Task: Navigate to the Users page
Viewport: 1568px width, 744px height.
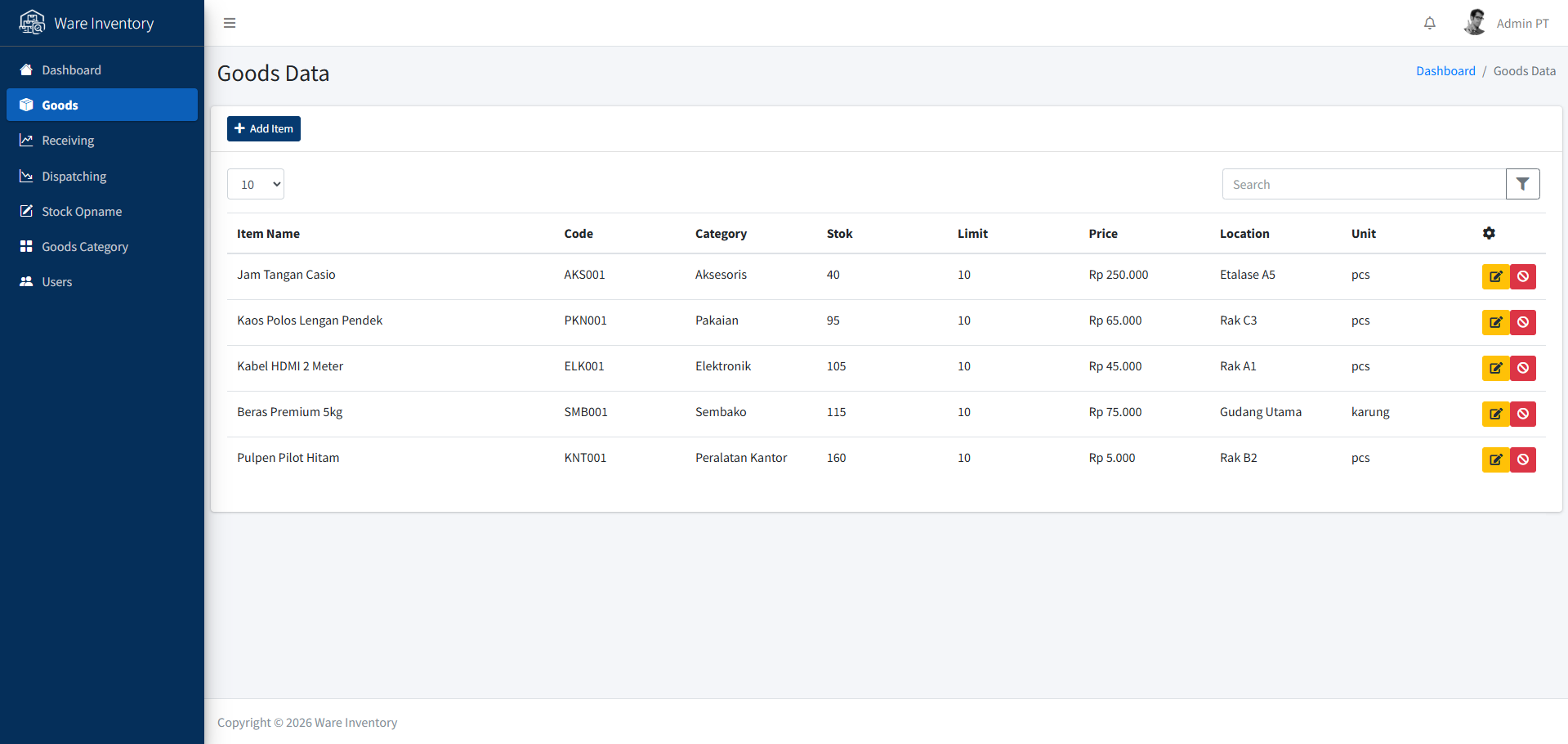Action: click(56, 282)
